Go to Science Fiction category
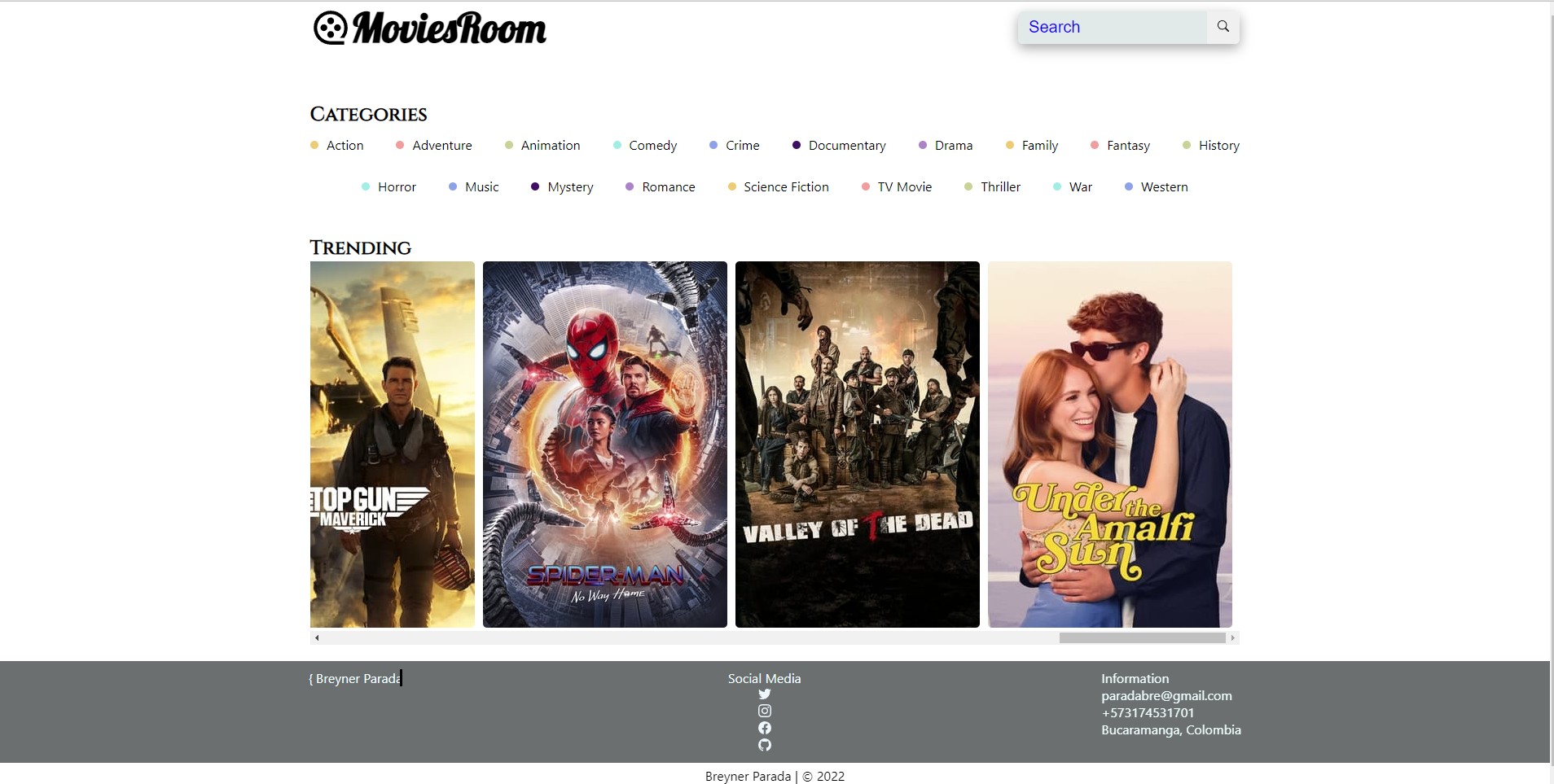 click(779, 186)
